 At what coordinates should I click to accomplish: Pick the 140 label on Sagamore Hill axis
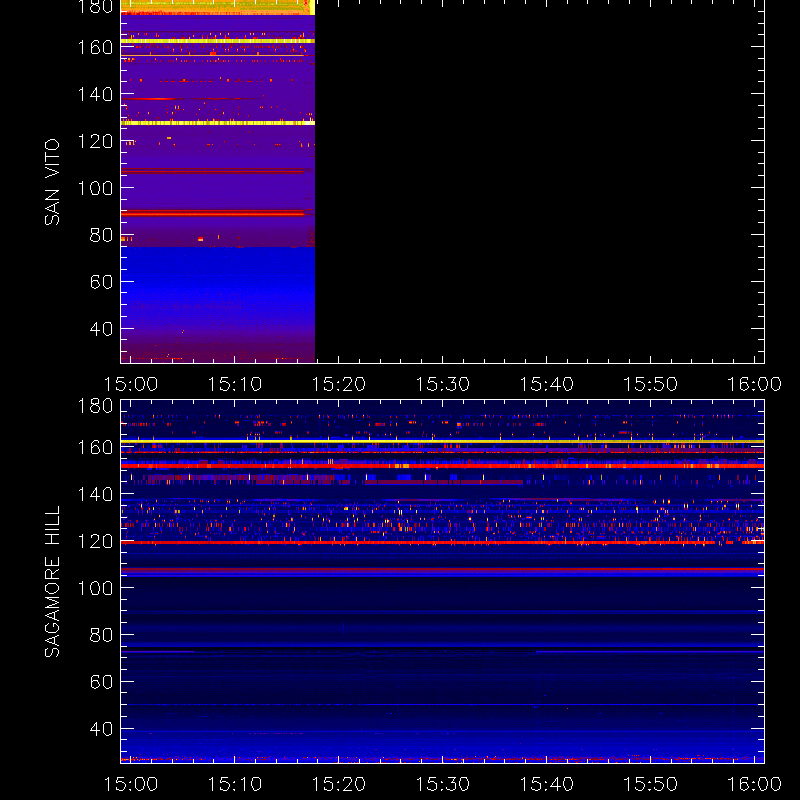(95, 494)
